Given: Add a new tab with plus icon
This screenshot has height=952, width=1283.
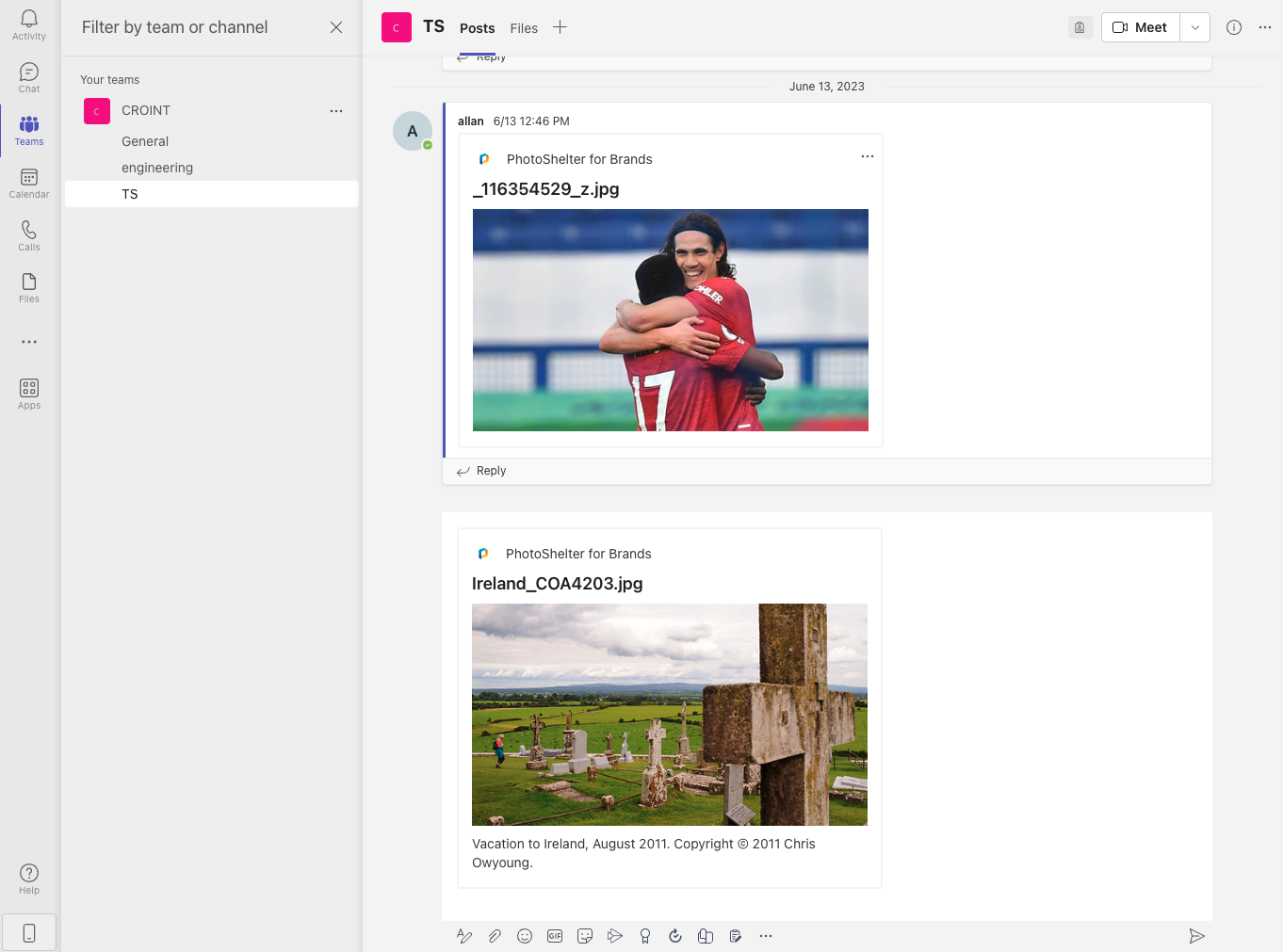Looking at the screenshot, I should click(x=560, y=27).
